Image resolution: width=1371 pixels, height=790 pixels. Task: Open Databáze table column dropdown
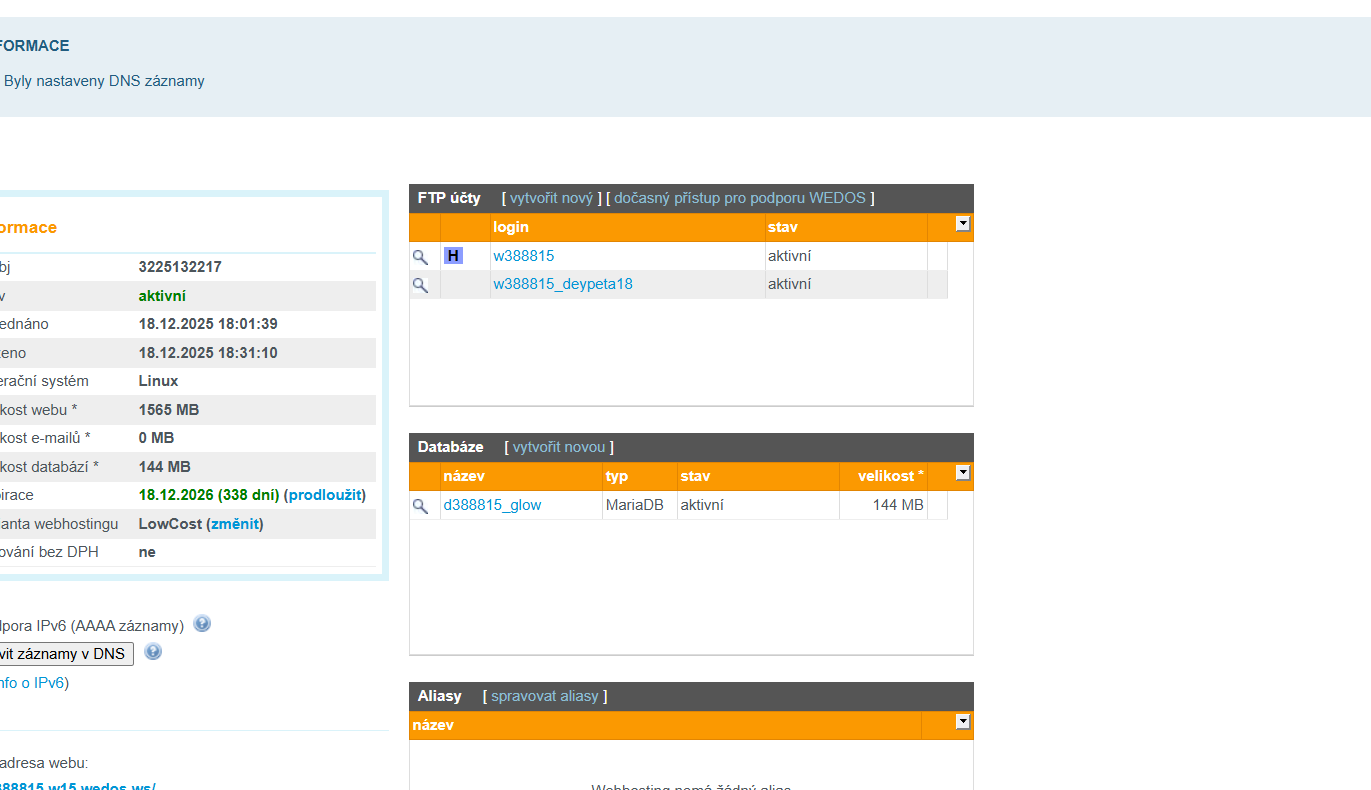tap(962, 473)
